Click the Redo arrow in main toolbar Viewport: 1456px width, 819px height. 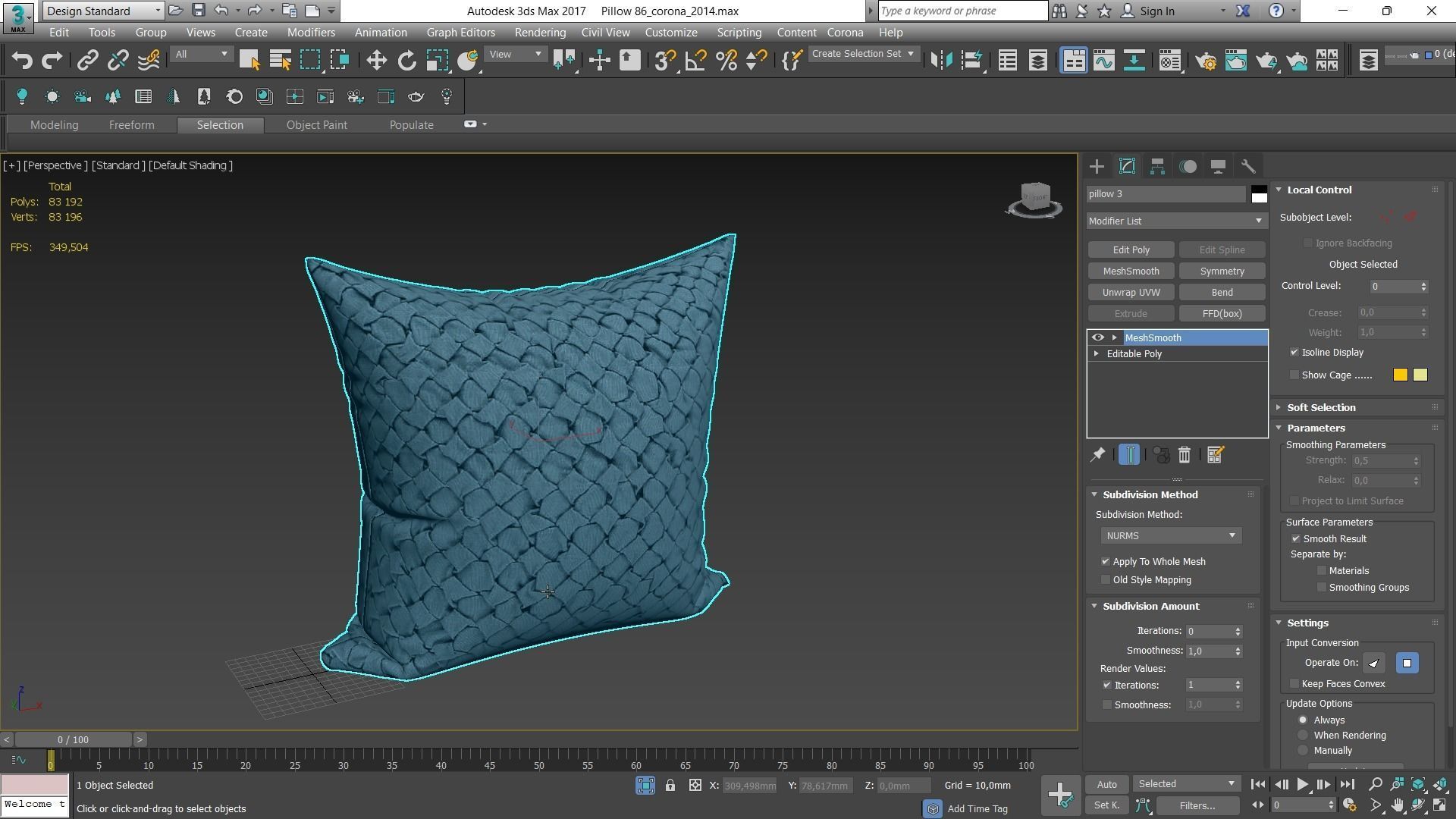pos(52,60)
